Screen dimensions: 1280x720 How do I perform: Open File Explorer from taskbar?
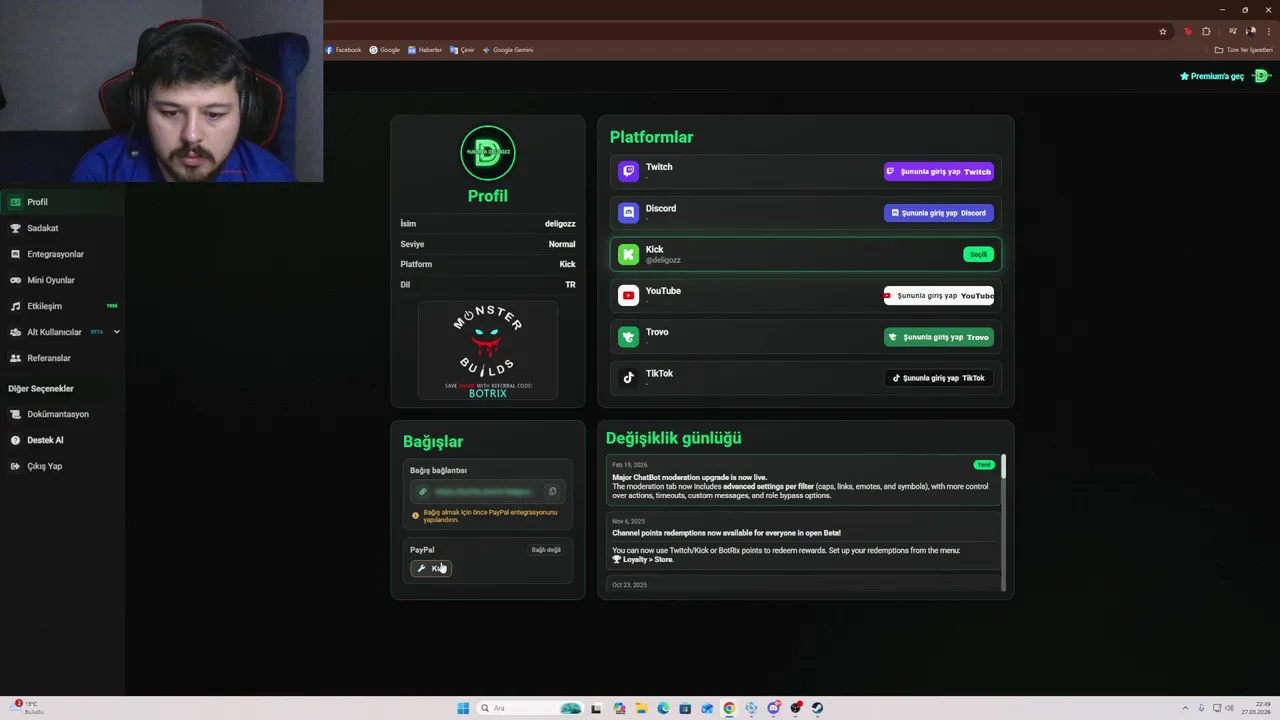pos(641,708)
